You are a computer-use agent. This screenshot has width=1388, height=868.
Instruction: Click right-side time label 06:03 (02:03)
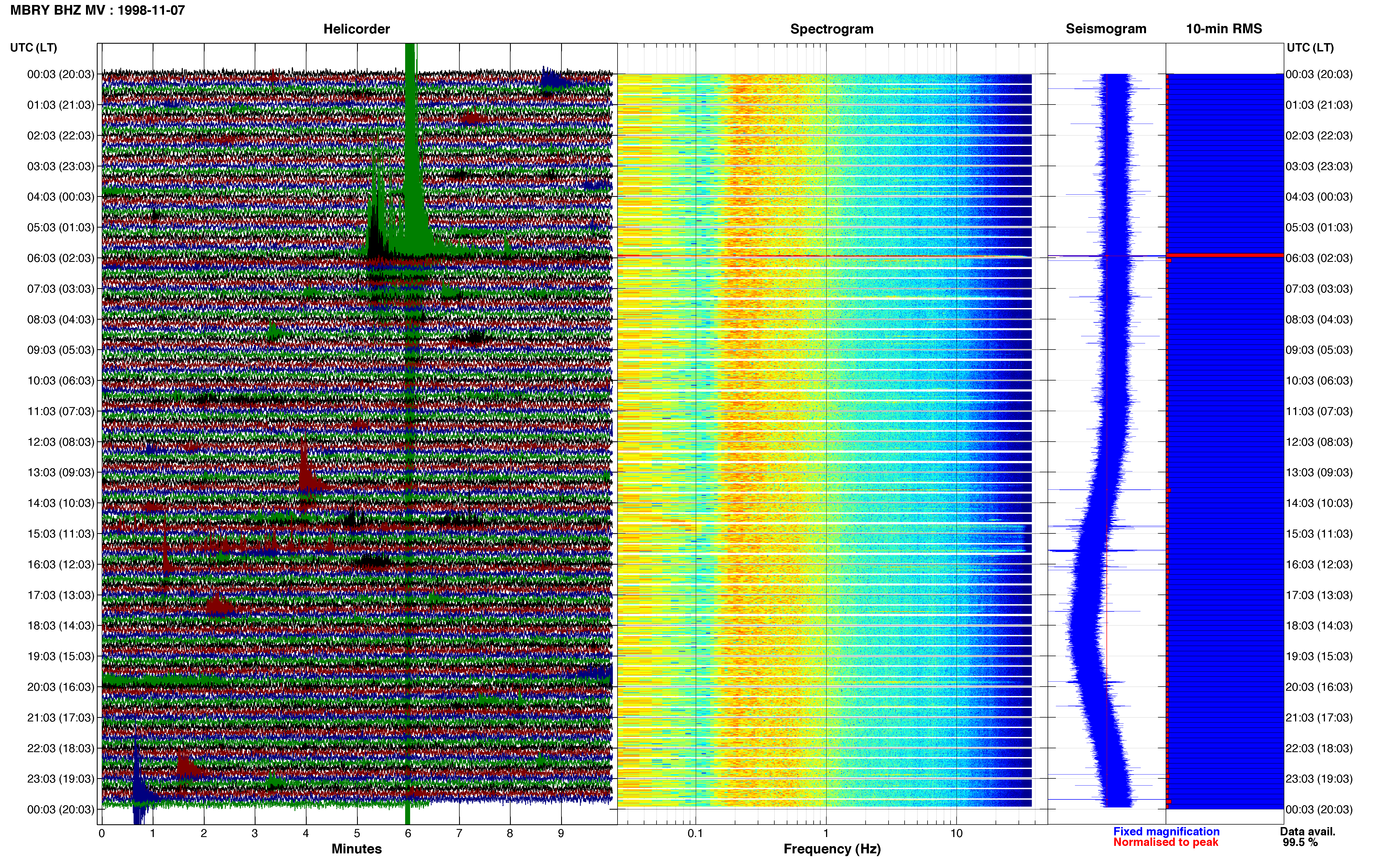[x=1319, y=258]
